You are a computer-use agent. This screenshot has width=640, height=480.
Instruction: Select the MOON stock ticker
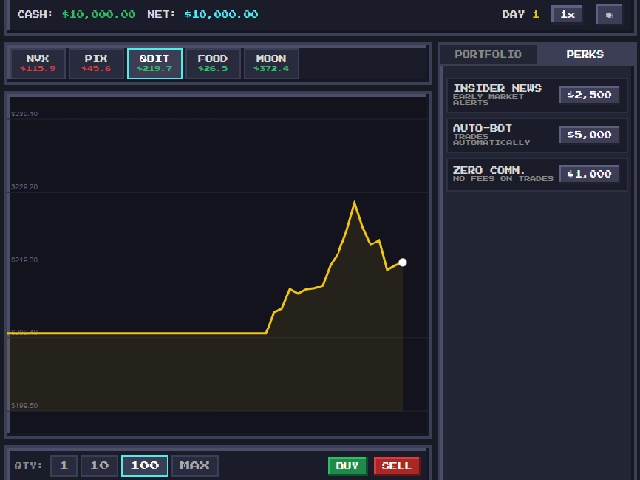pyautogui.click(x=271, y=63)
